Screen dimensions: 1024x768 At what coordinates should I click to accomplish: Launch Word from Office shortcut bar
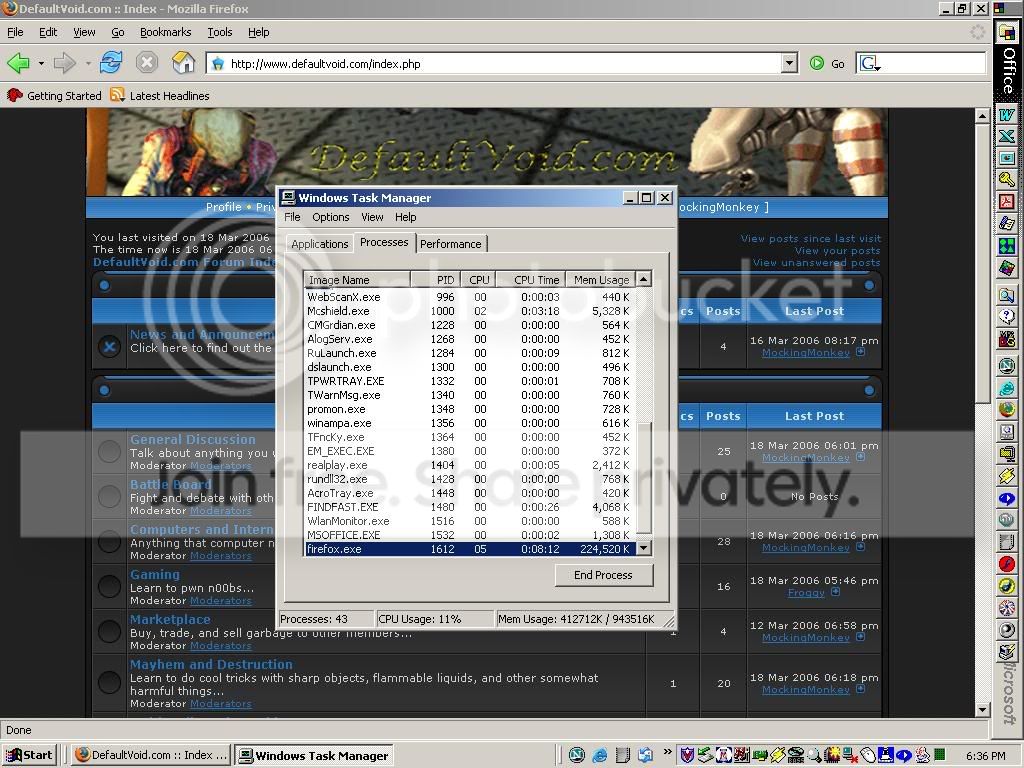(x=1006, y=114)
